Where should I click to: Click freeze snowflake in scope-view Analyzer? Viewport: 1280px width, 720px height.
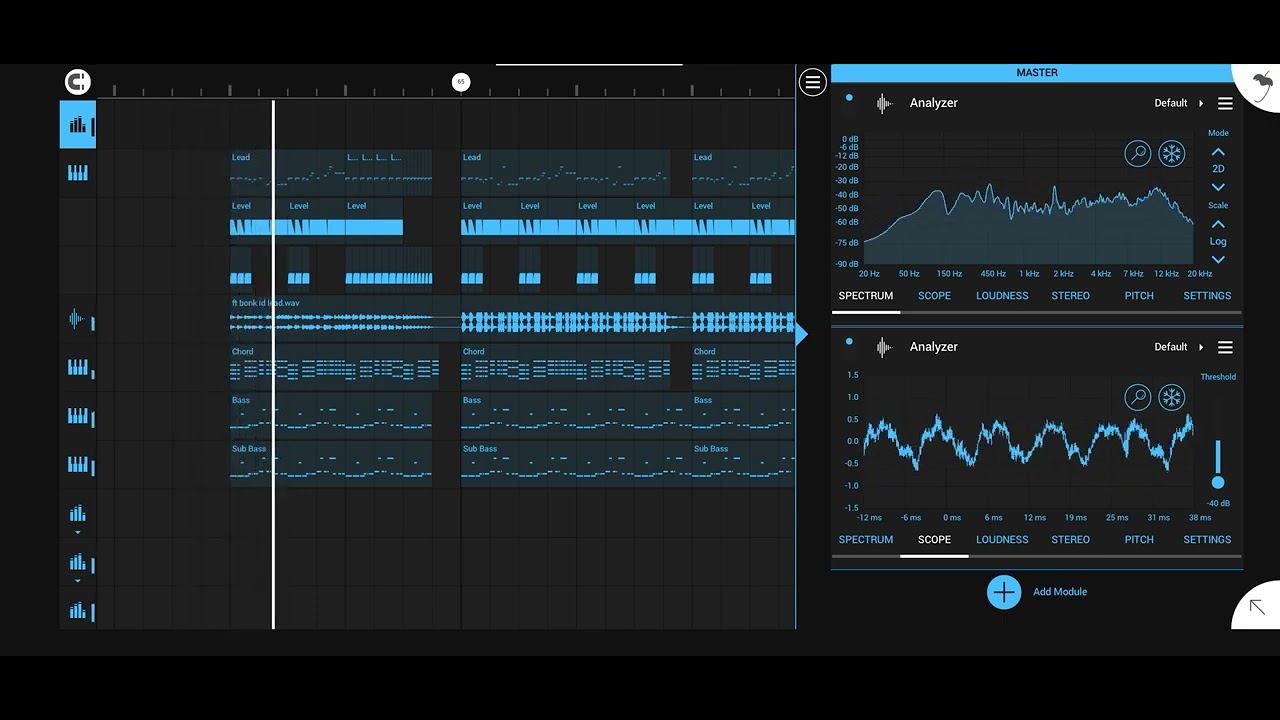(1171, 397)
